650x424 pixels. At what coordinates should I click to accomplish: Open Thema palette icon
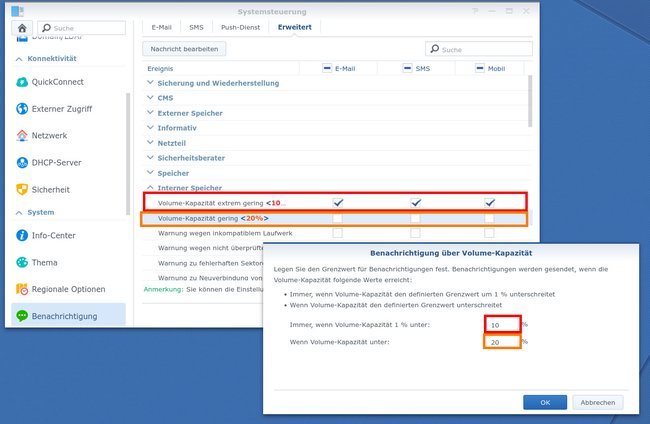click(x=22, y=262)
